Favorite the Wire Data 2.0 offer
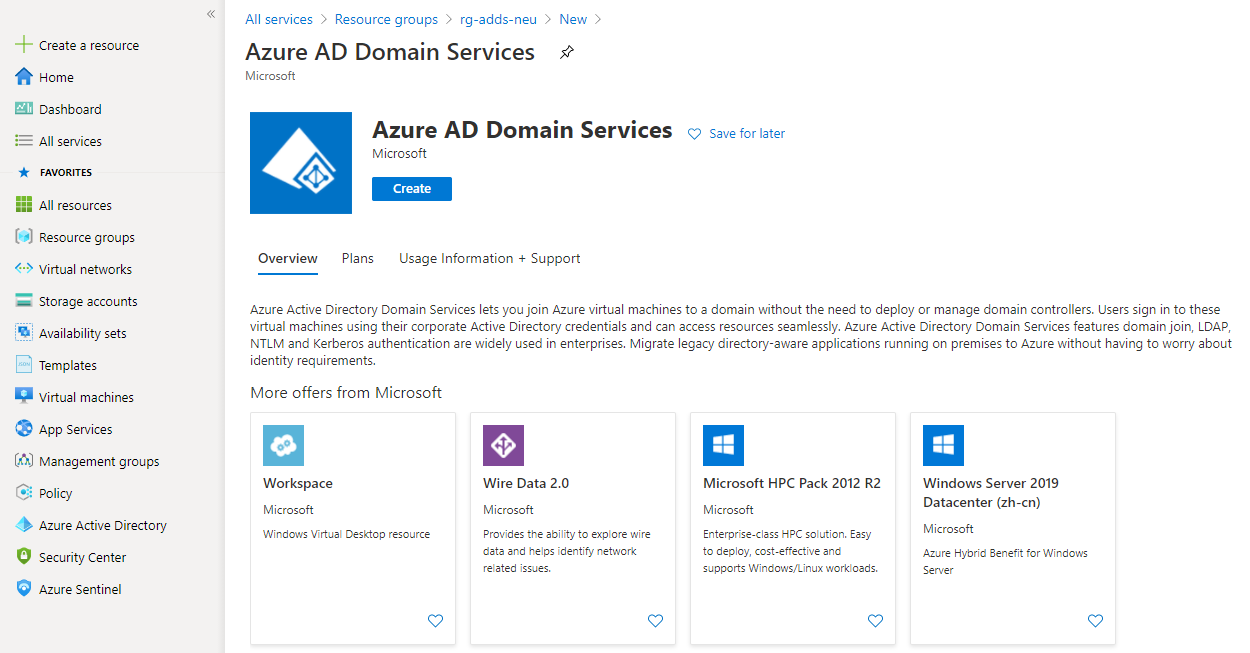The image size is (1250, 653). pos(655,620)
